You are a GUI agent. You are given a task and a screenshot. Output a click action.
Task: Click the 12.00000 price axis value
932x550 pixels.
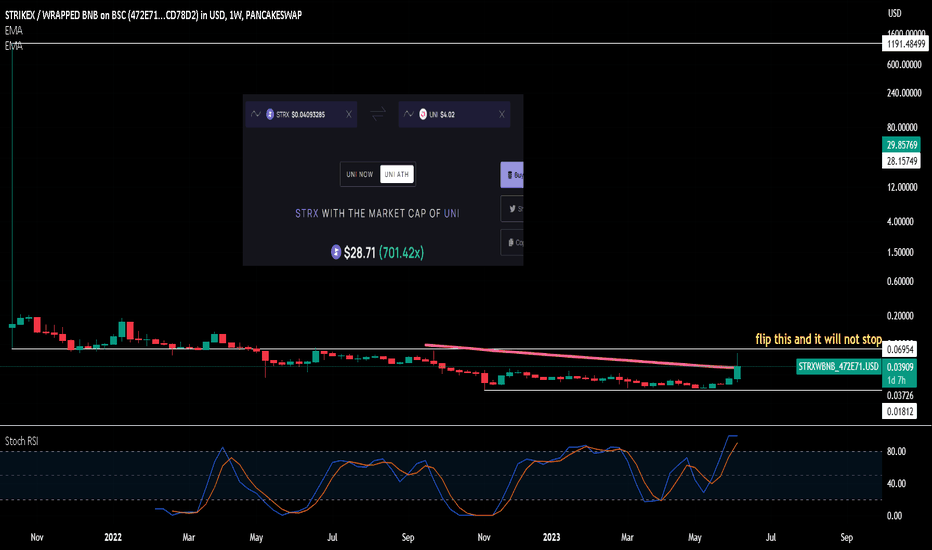[x=902, y=187]
